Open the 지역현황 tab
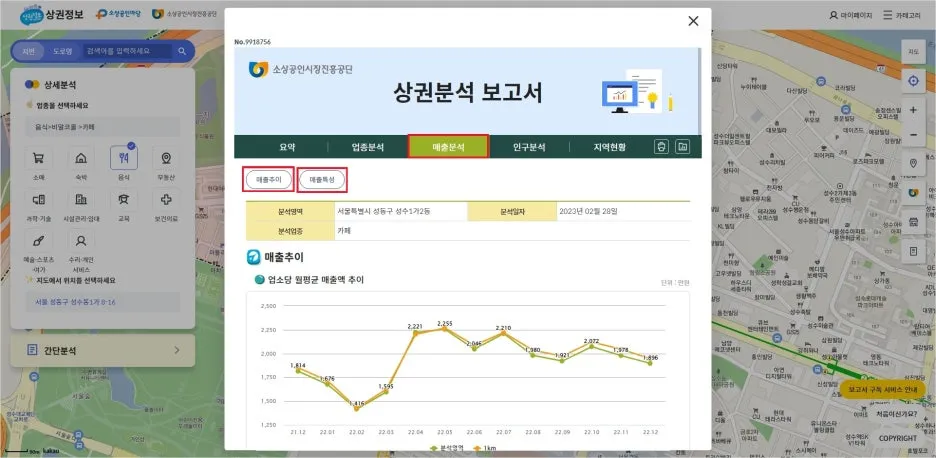936x458 pixels. 609,147
